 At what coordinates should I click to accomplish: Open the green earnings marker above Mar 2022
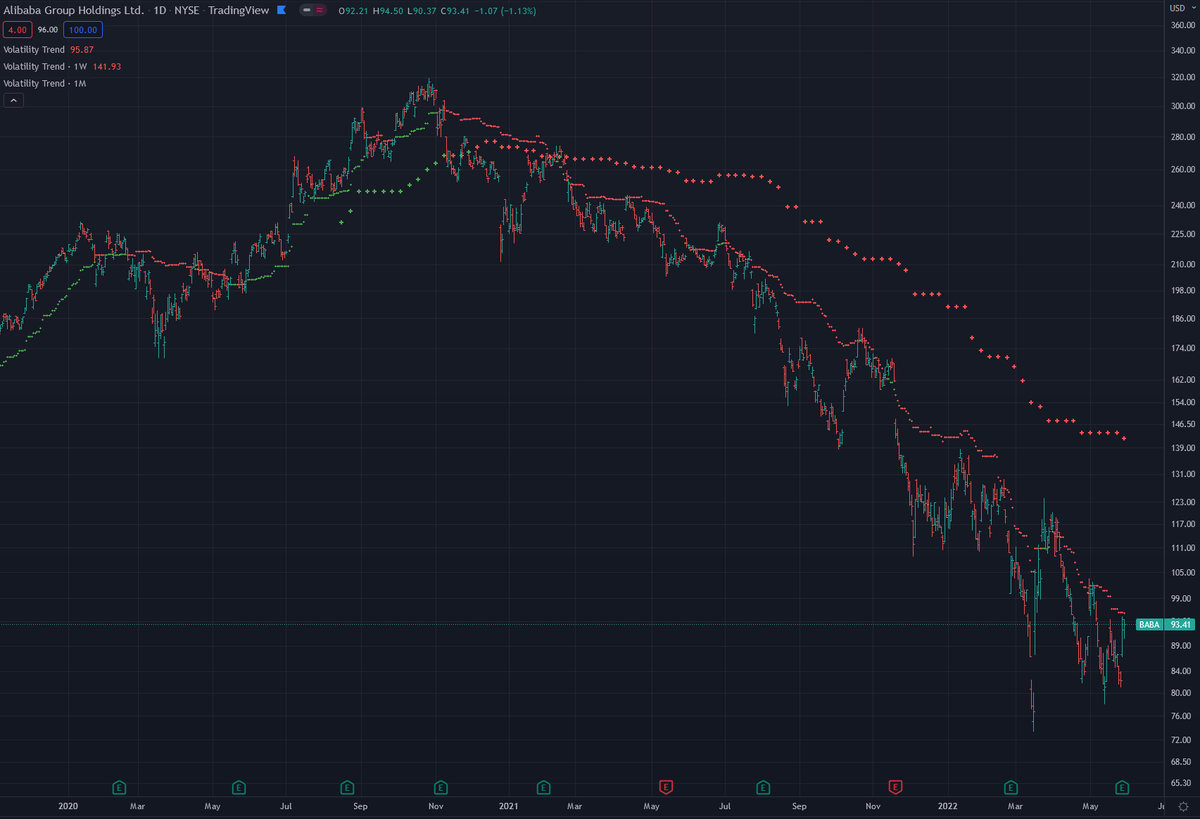[x=1012, y=786]
